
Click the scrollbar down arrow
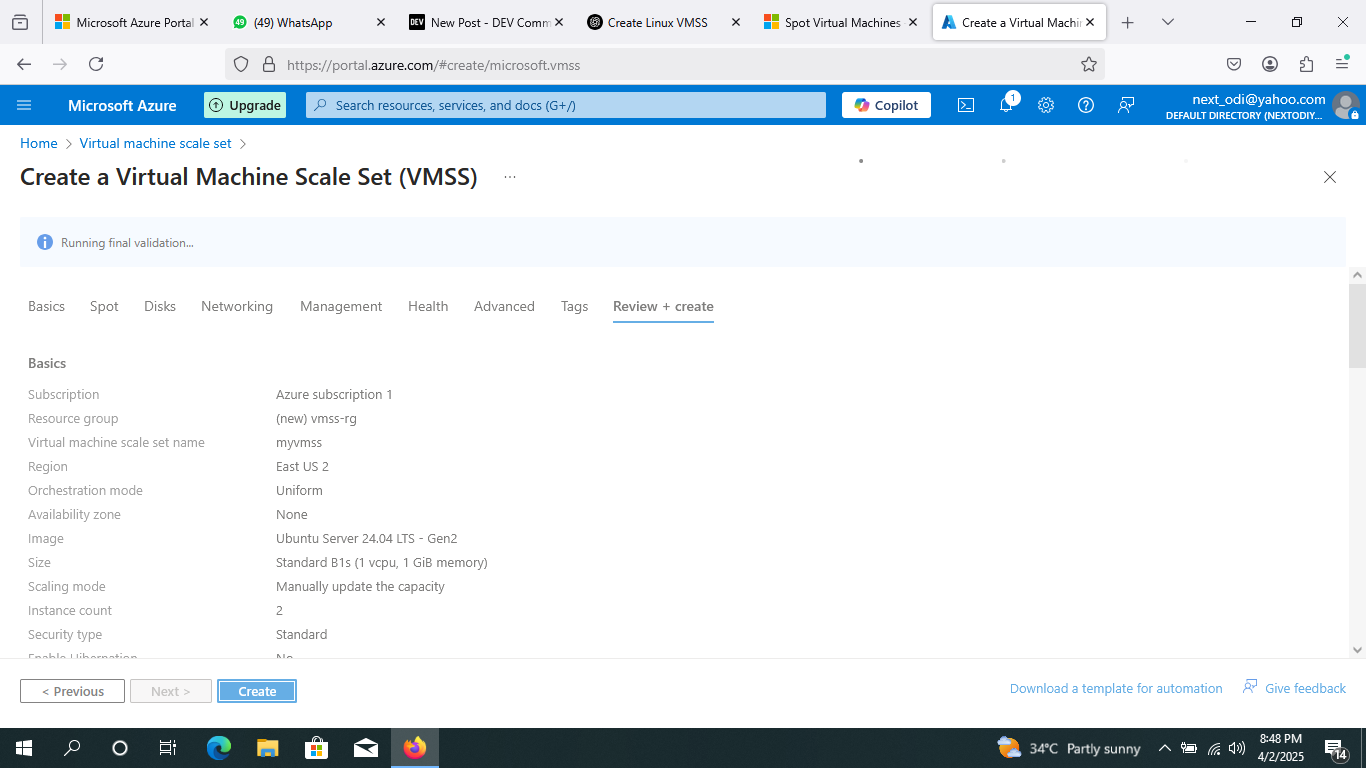1357,650
